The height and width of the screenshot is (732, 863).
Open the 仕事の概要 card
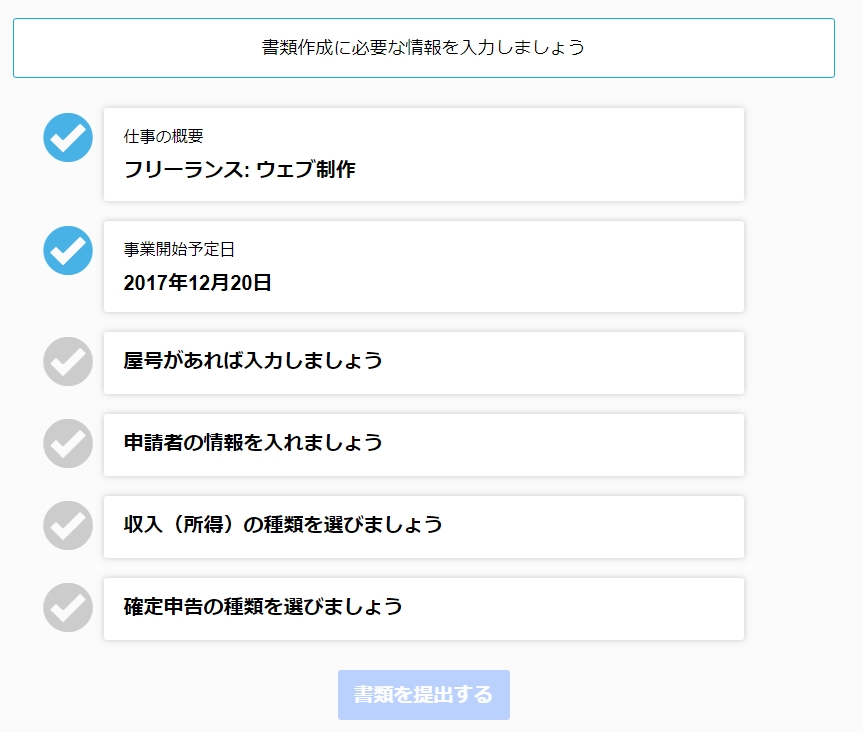[424, 155]
